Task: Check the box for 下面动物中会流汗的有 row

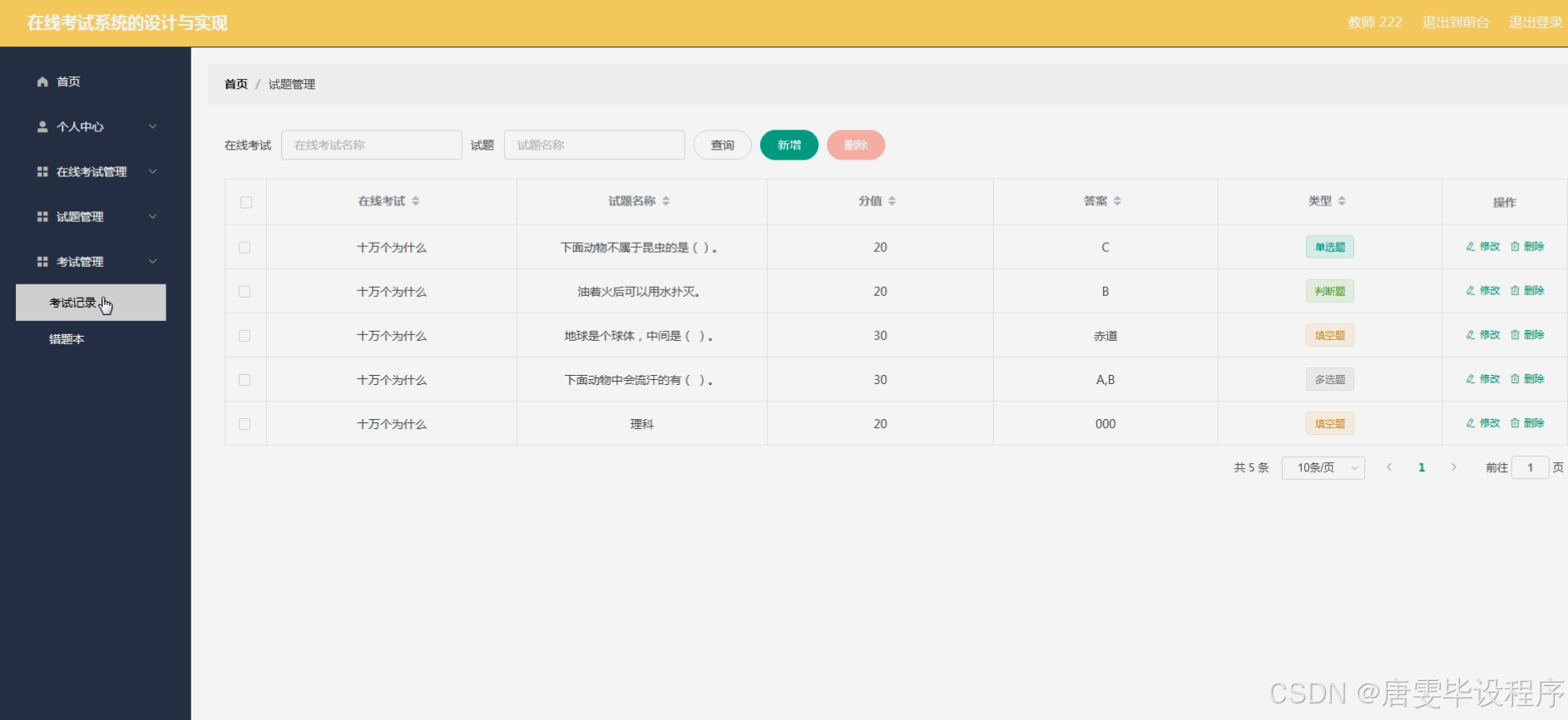Action: [x=245, y=379]
